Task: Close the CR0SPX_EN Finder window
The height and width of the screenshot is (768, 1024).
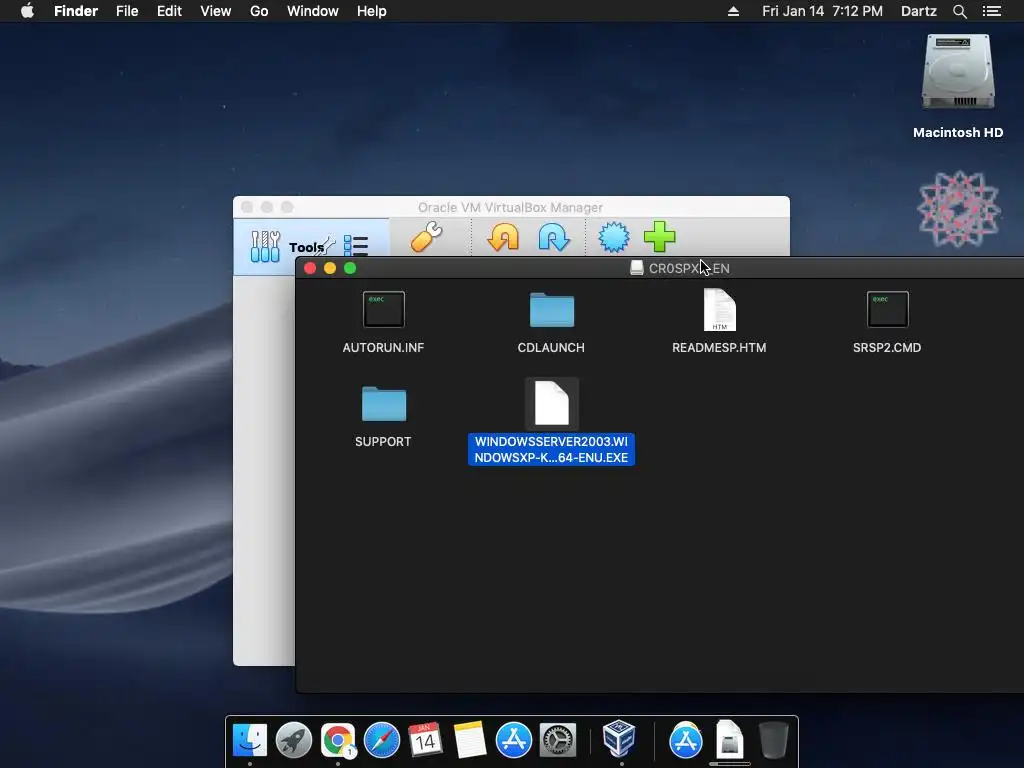Action: coord(310,268)
